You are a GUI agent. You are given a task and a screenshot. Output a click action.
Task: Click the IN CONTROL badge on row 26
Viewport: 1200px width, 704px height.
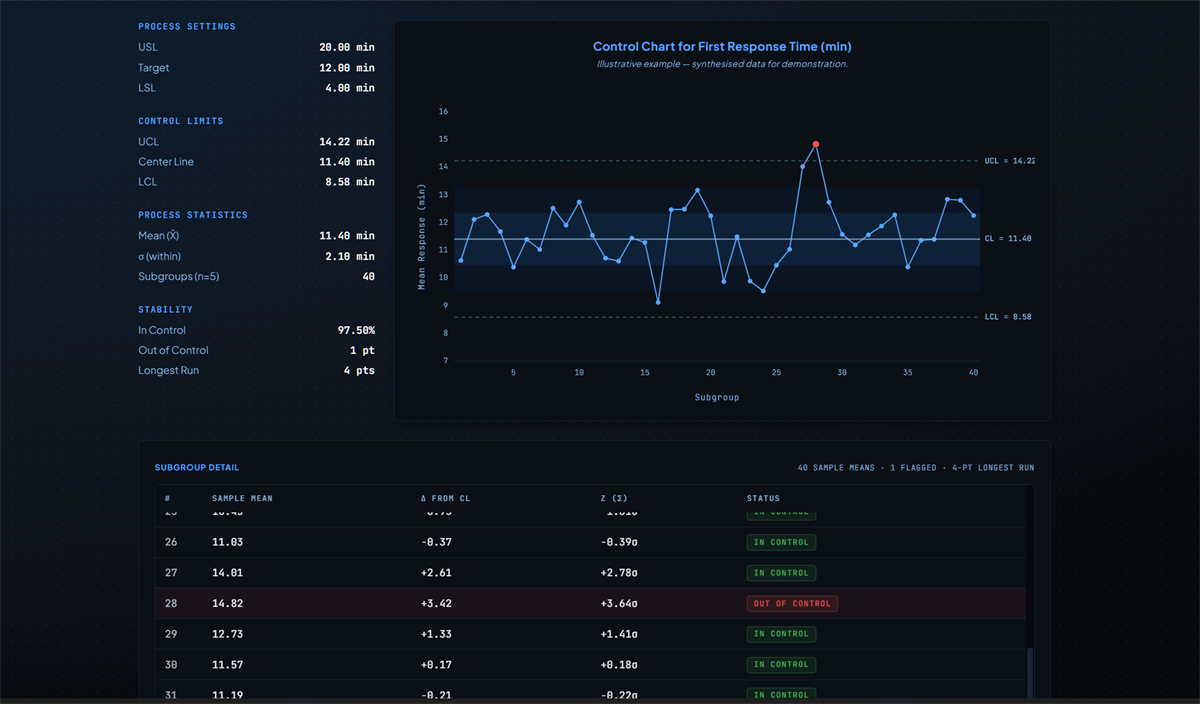coord(781,542)
